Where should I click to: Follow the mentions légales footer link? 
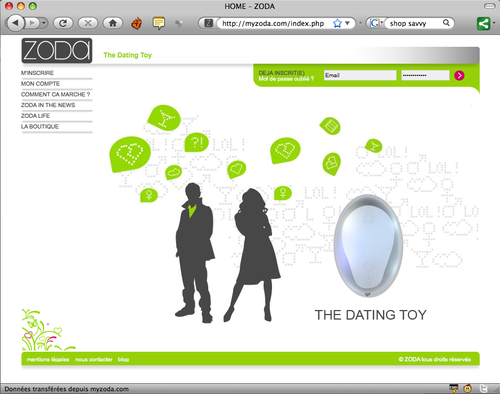tap(48, 359)
